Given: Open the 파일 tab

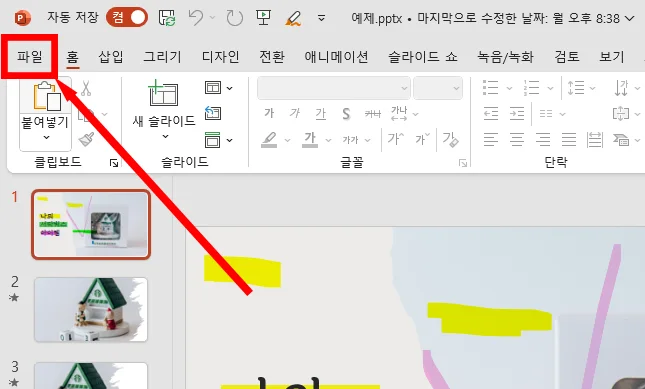Looking at the screenshot, I should click(x=30, y=56).
